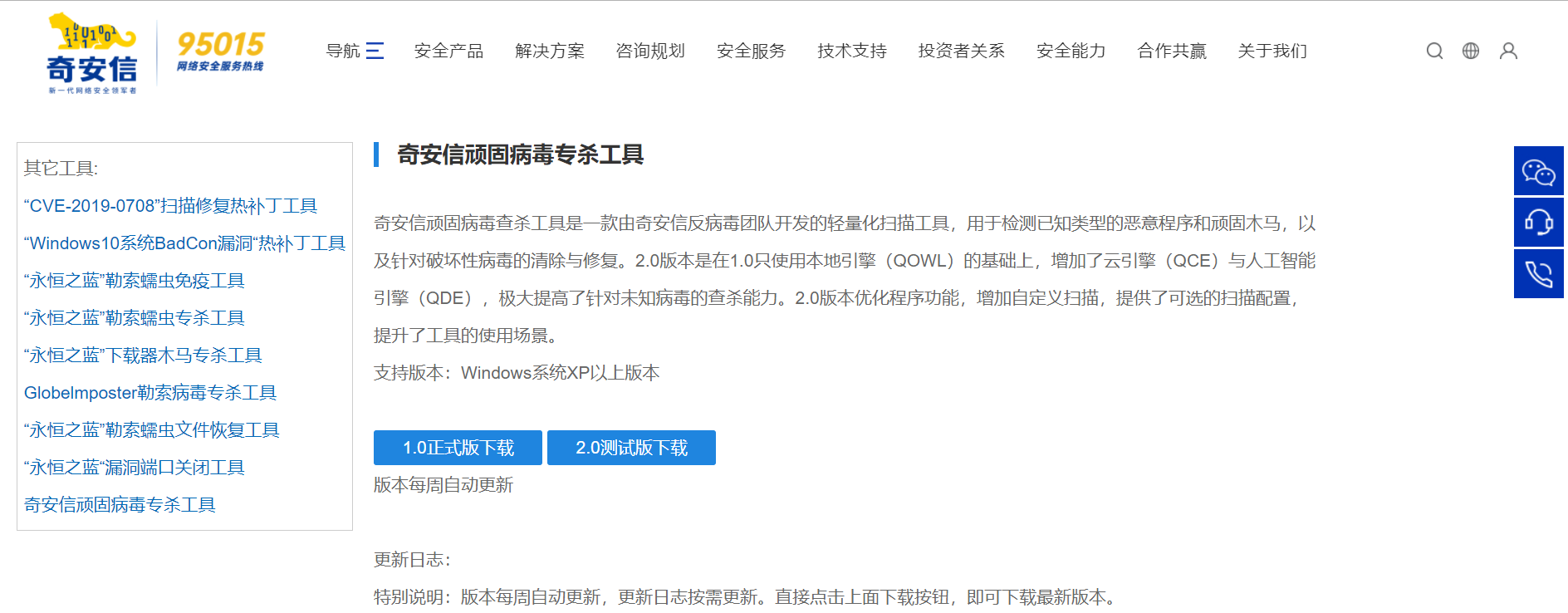Image resolution: width=1568 pixels, height=613 pixels.
Task: Open the 永恒之蓝 勒索蠕虫文件恢复工具 link
Action: [x=152, y=430]
